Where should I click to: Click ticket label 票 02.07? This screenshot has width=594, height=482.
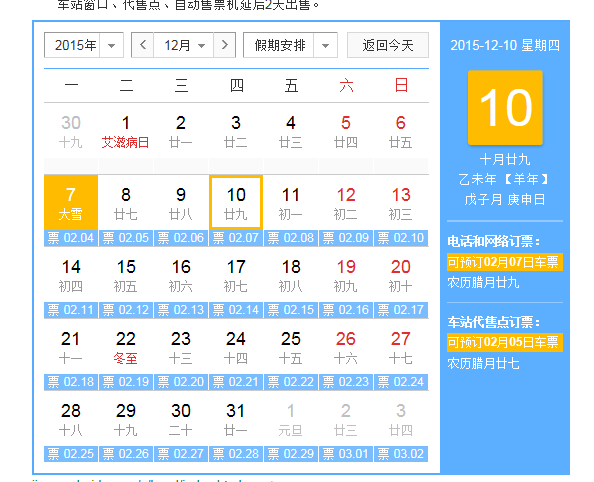click(236, 238)
